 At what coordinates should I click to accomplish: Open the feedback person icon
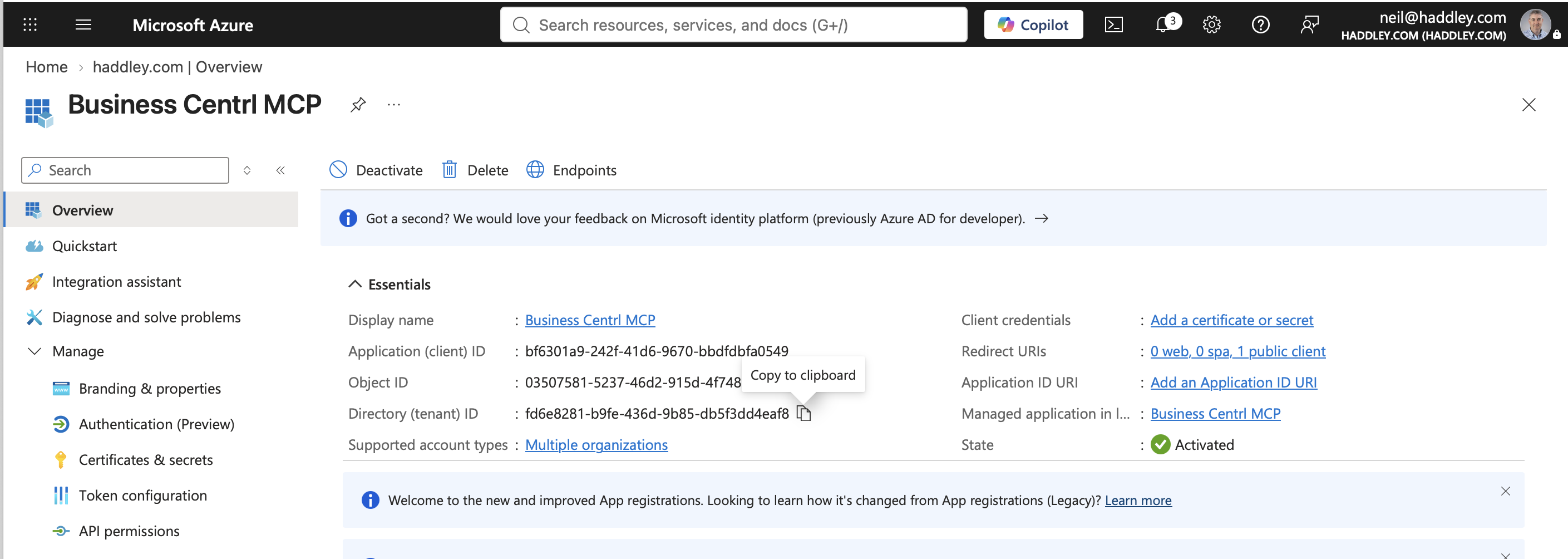[1309, 25]
